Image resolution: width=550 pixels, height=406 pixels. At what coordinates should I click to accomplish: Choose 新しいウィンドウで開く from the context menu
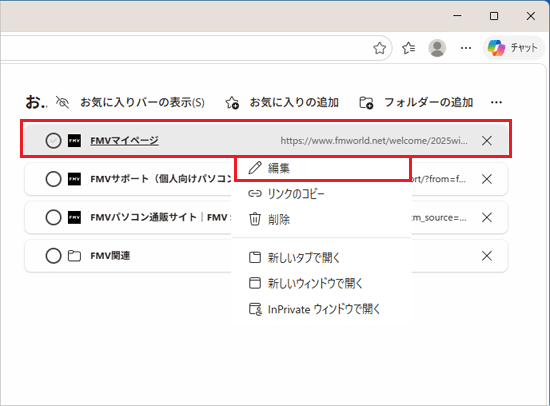(321, 283)
